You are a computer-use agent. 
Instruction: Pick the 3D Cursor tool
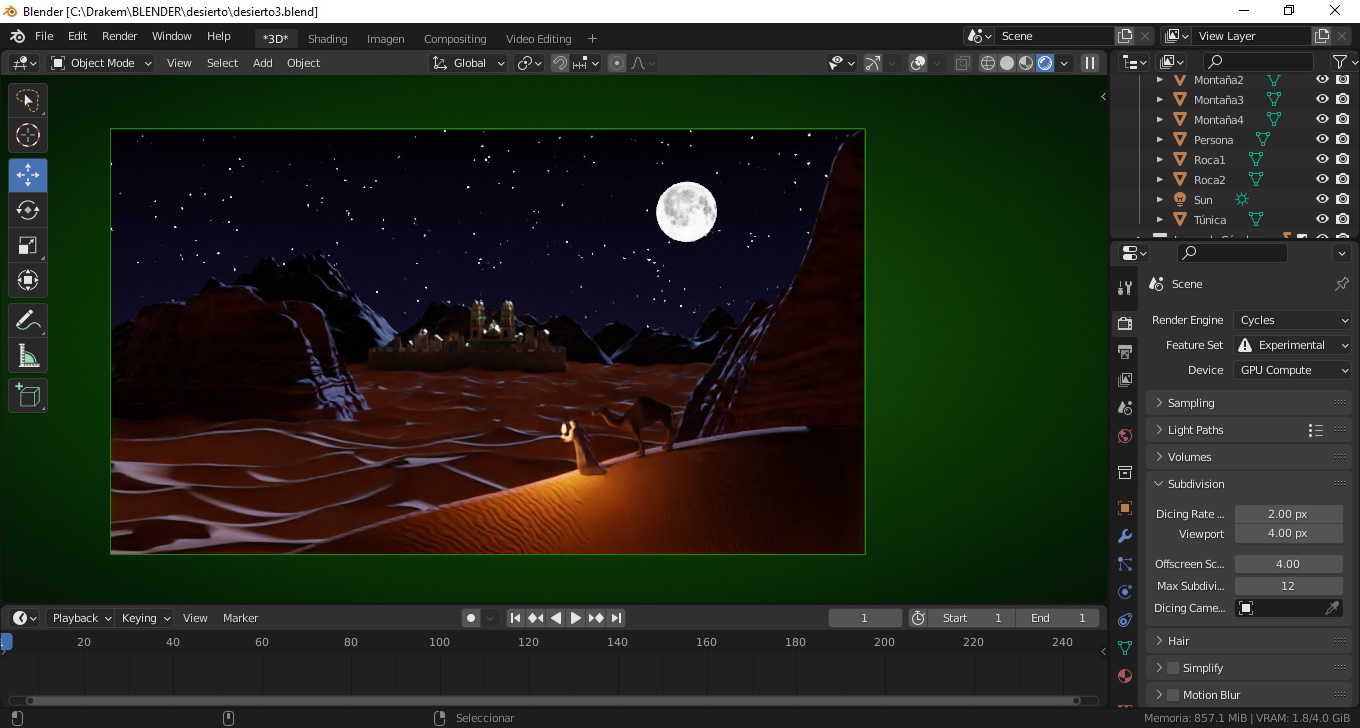(x=28, y=135)
